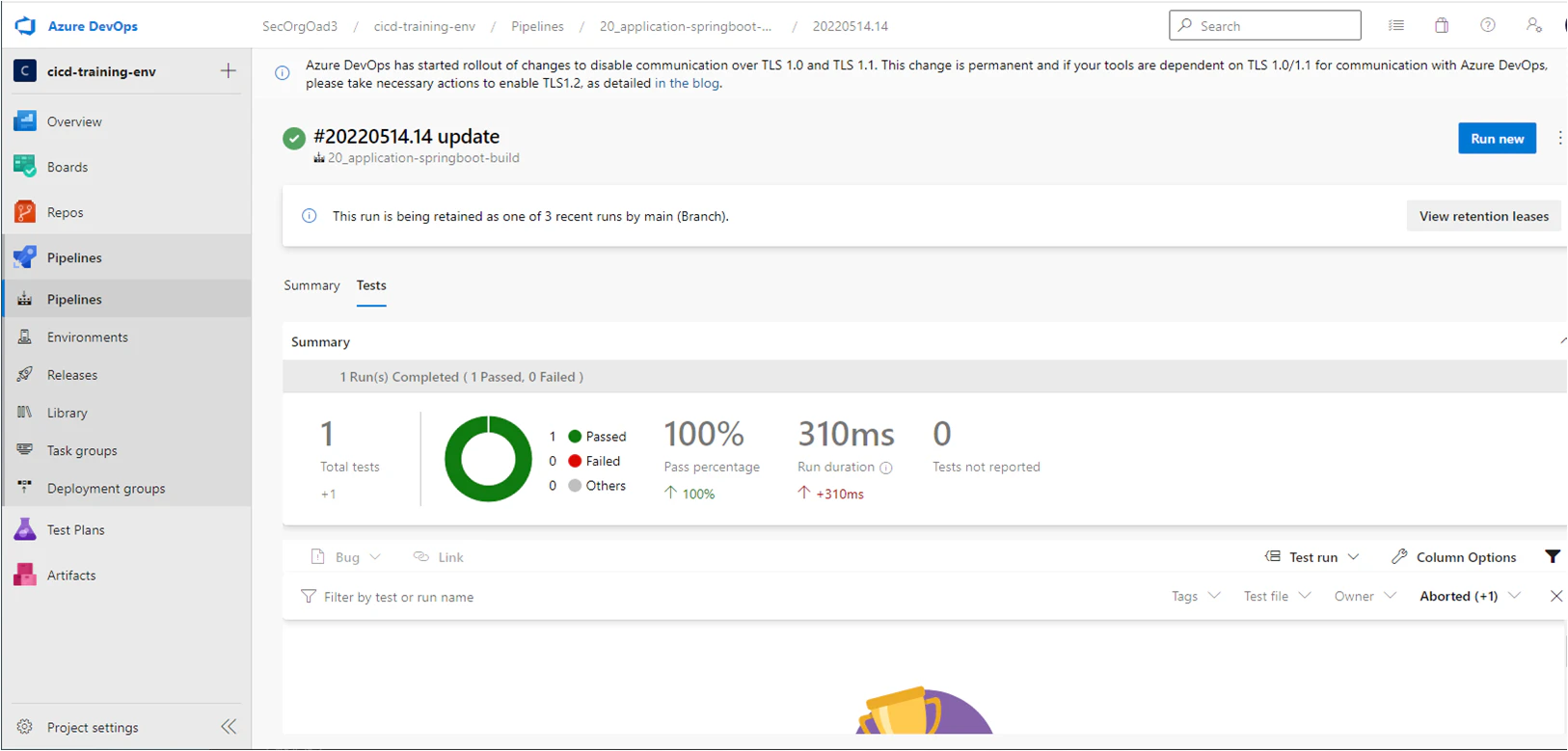Image resolution: width=1568 pixels, height=751 pixels.
Task: Open the user settings icon
Action: [x=1533, y=26]
